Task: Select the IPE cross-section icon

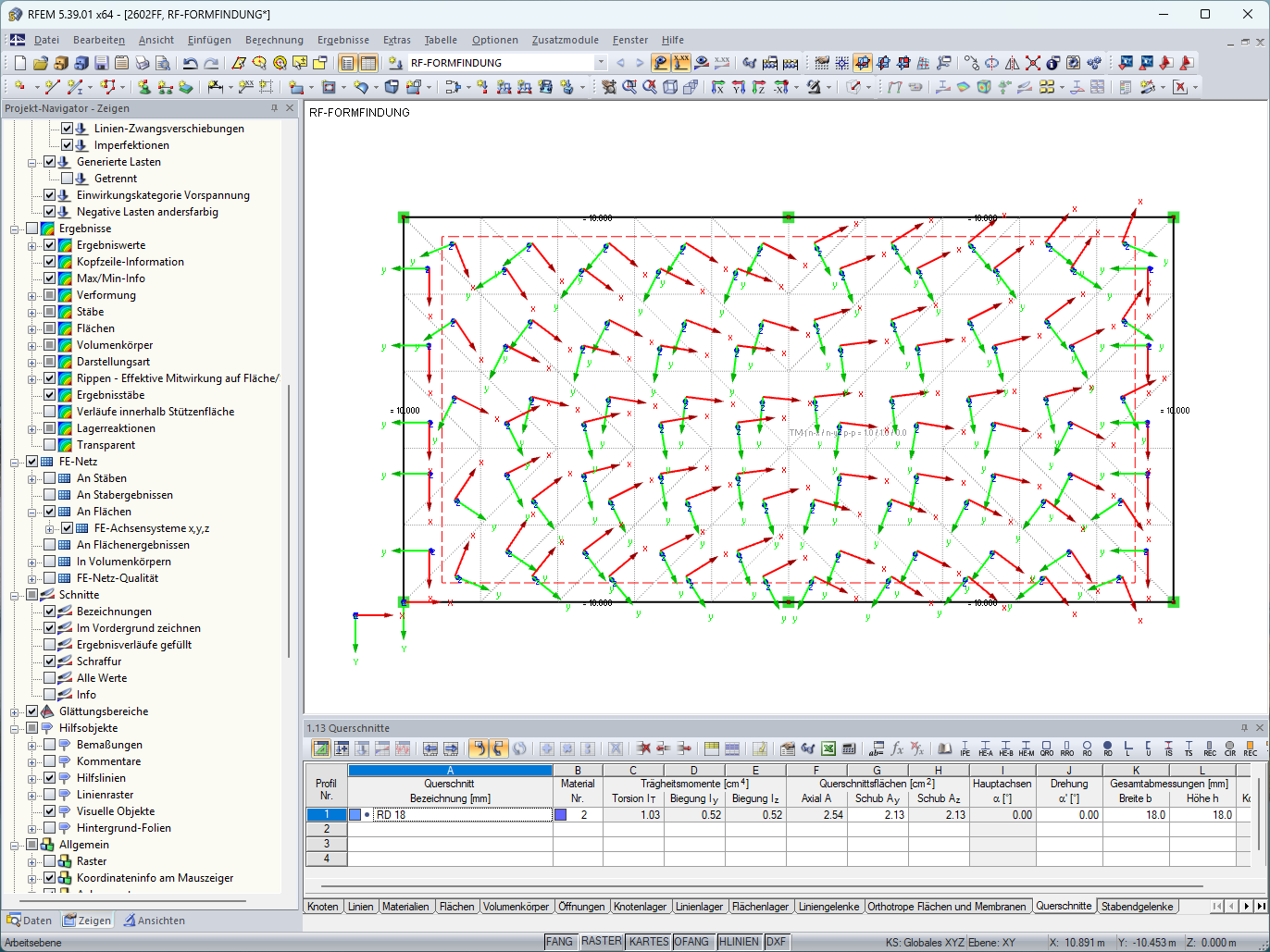Action: pos(965,748)
